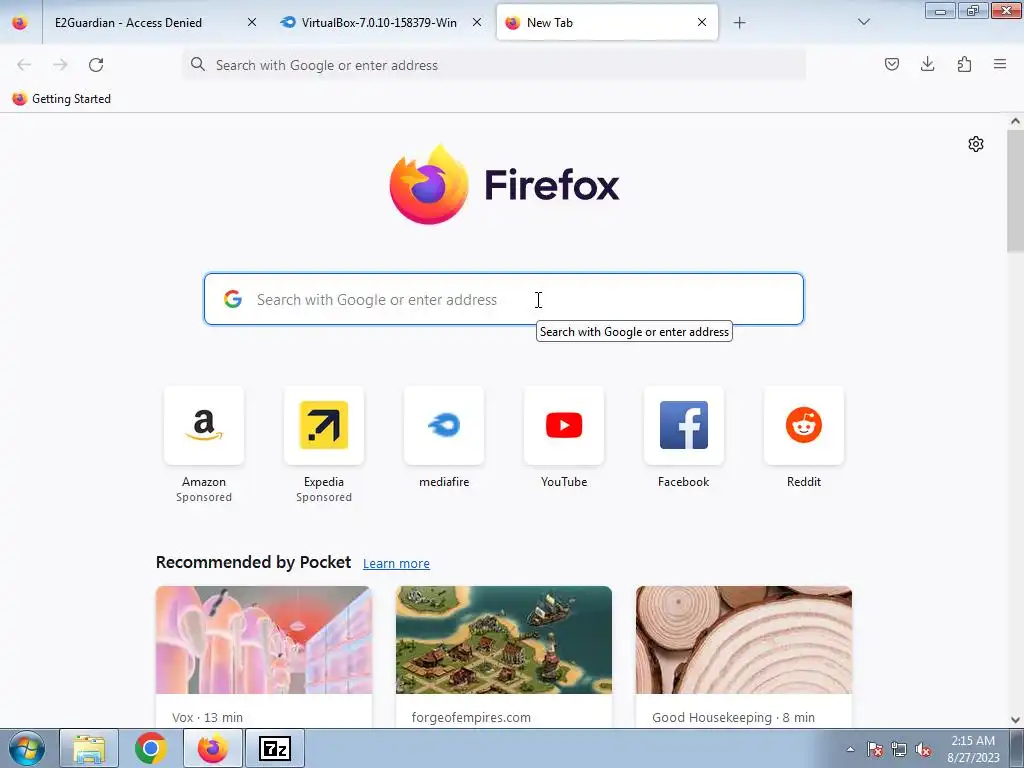Click the magnifier icon in address bar

coord(197,64)
